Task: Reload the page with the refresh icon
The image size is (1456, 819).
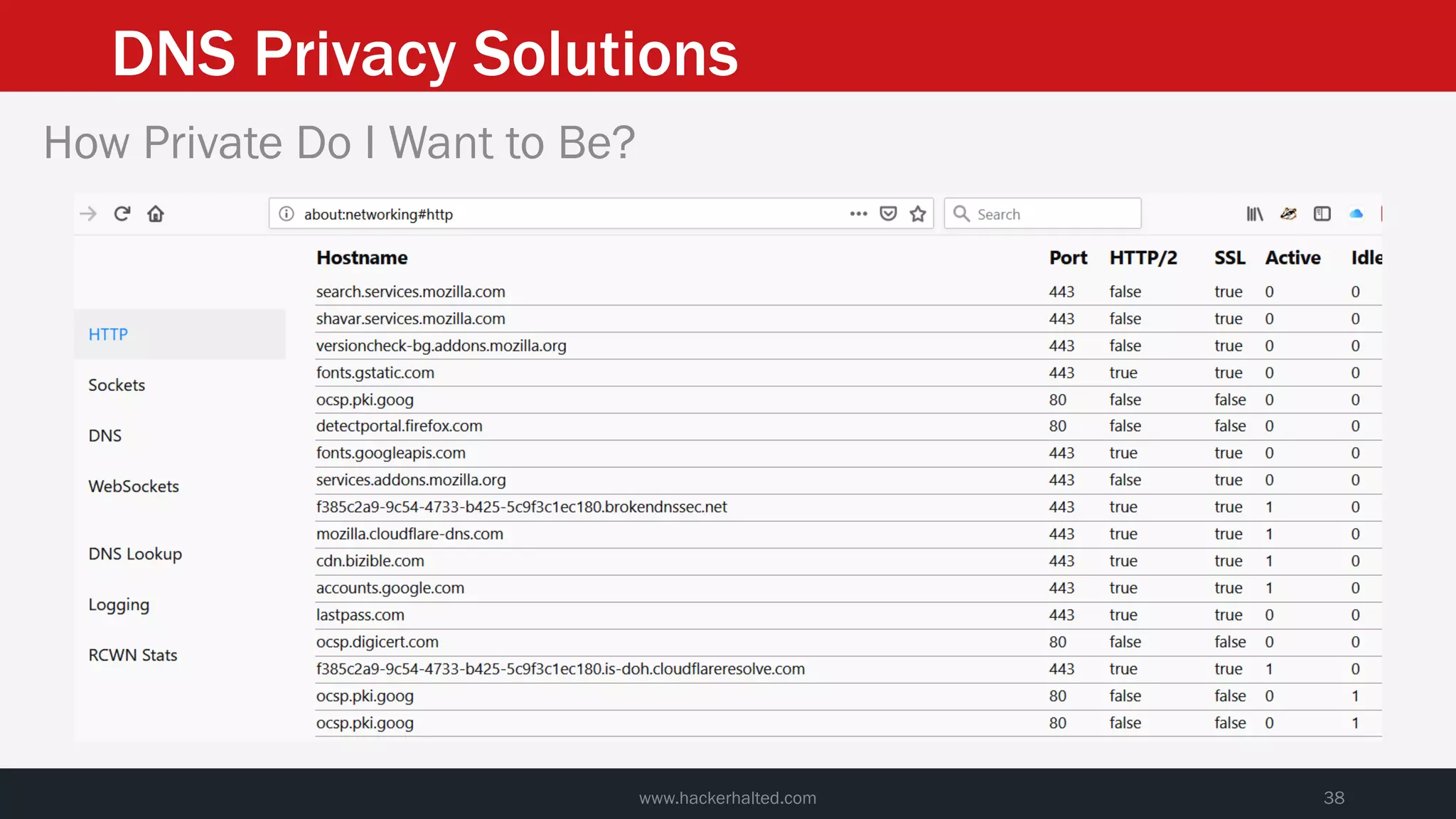Action: click(x=122, y=214)
